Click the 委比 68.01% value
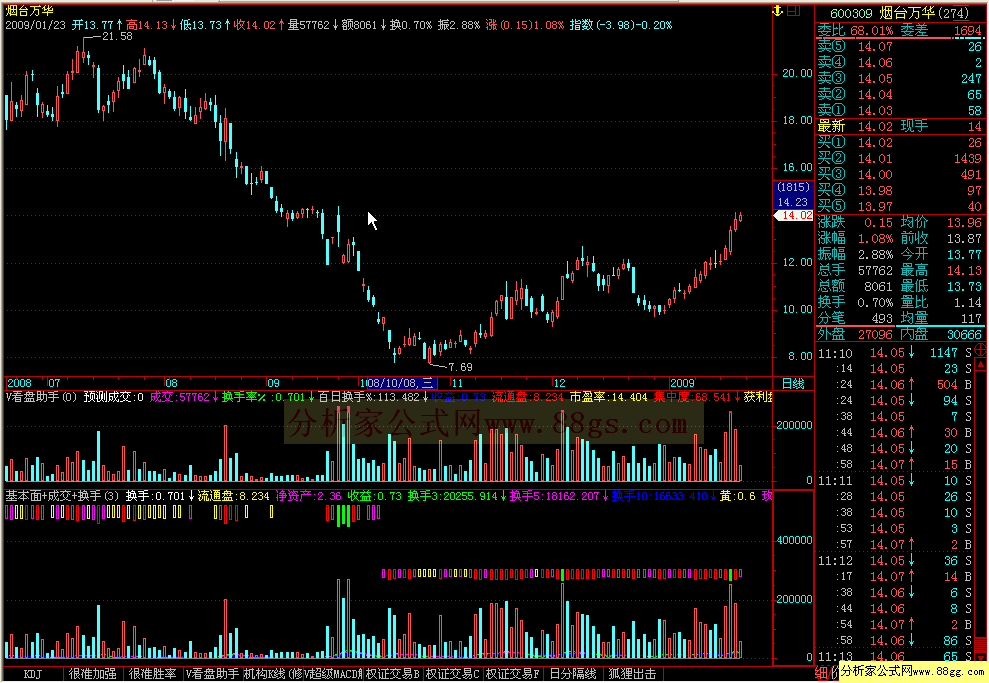989x683 pixels. (871, 30)
